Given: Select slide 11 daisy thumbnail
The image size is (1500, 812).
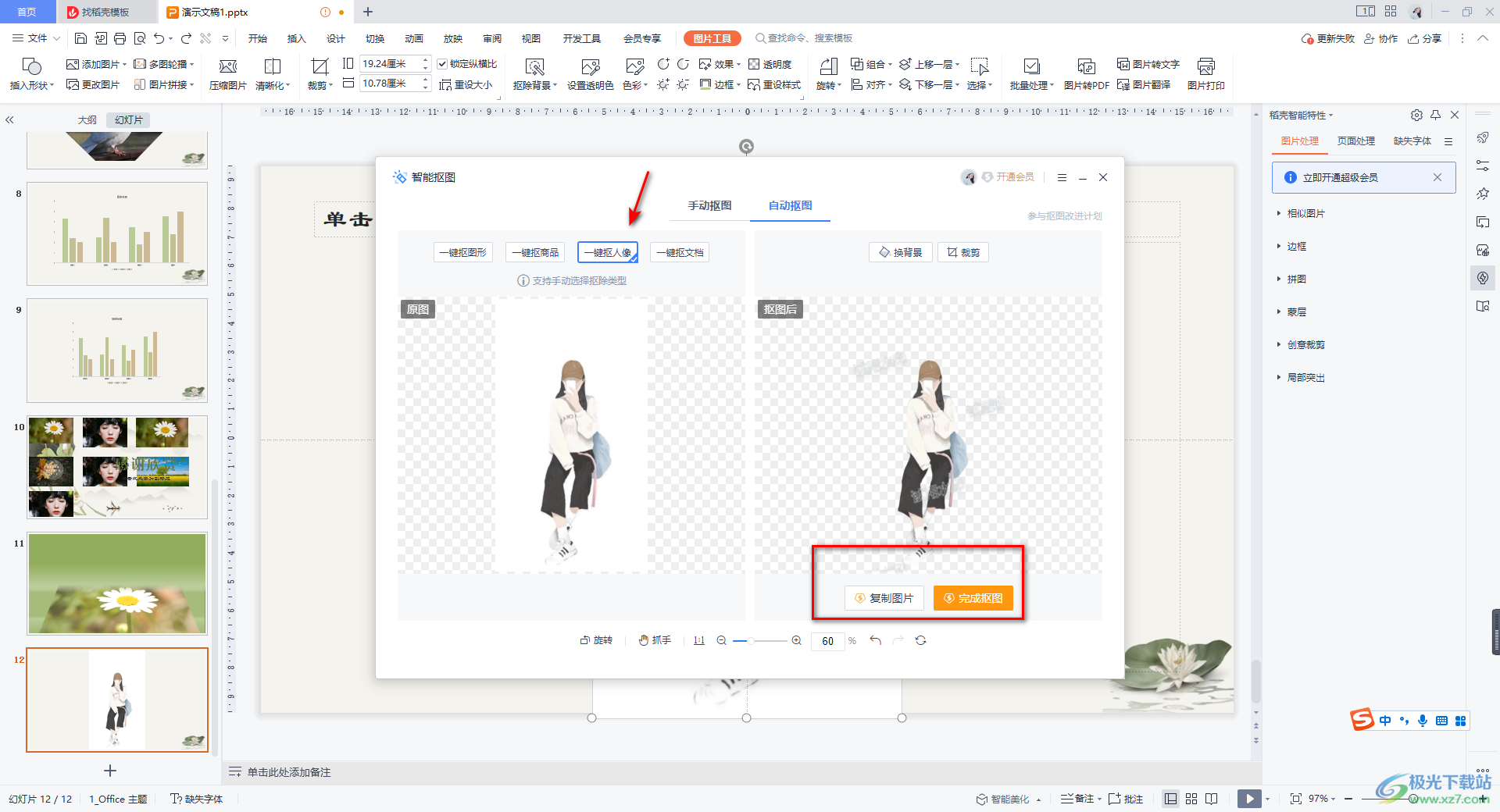Looking at the screenshot, I should [117, 583].
